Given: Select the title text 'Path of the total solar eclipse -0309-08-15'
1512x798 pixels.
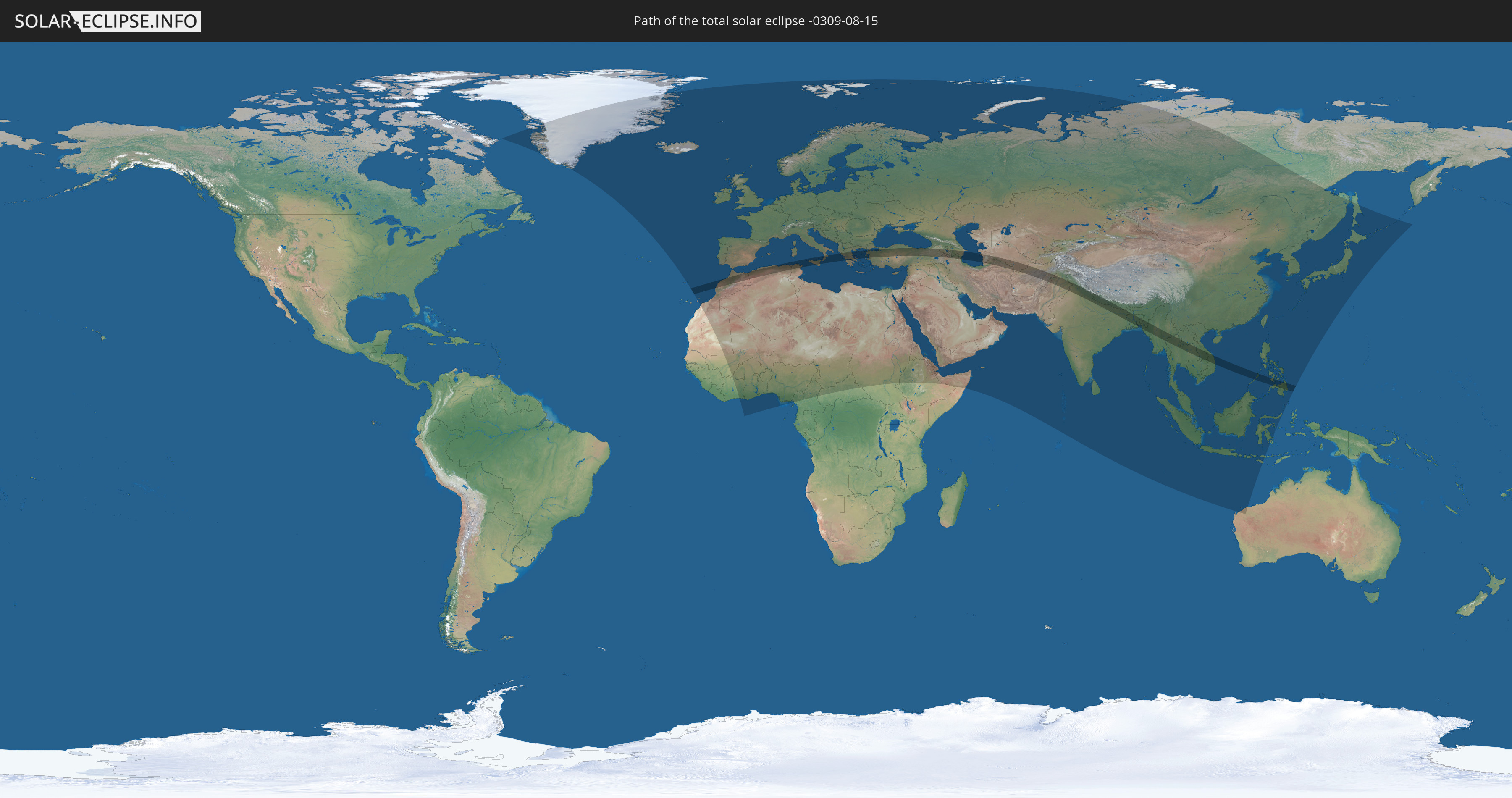Looking at the screenshot, I should (756, 21).
